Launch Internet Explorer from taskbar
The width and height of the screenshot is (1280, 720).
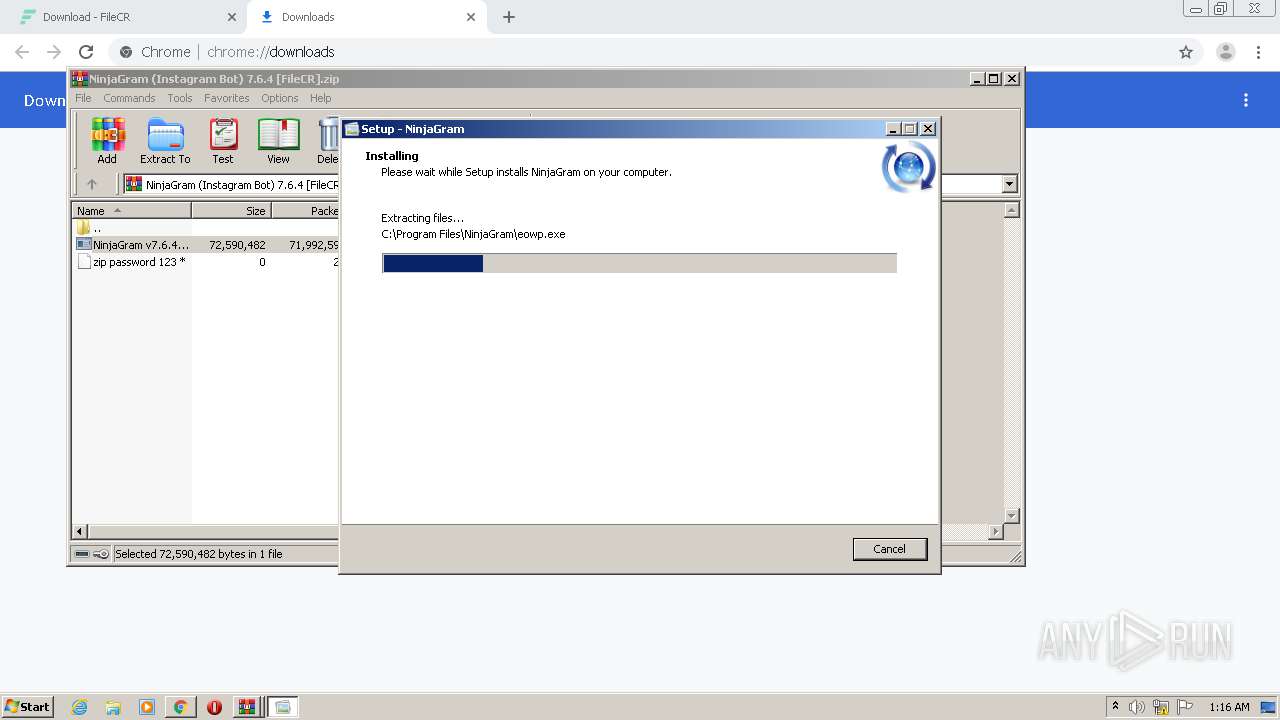(79, 707)
